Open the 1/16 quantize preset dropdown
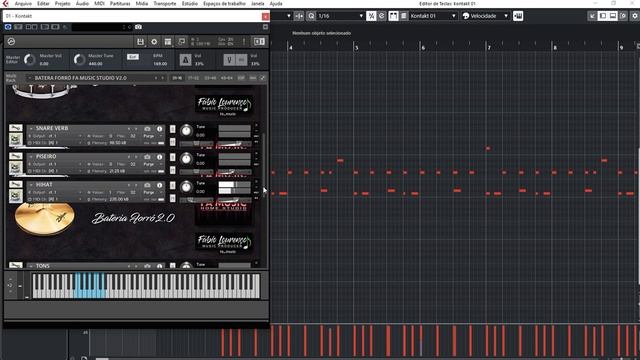Screen dimensions: 640x360 point(340,16)
